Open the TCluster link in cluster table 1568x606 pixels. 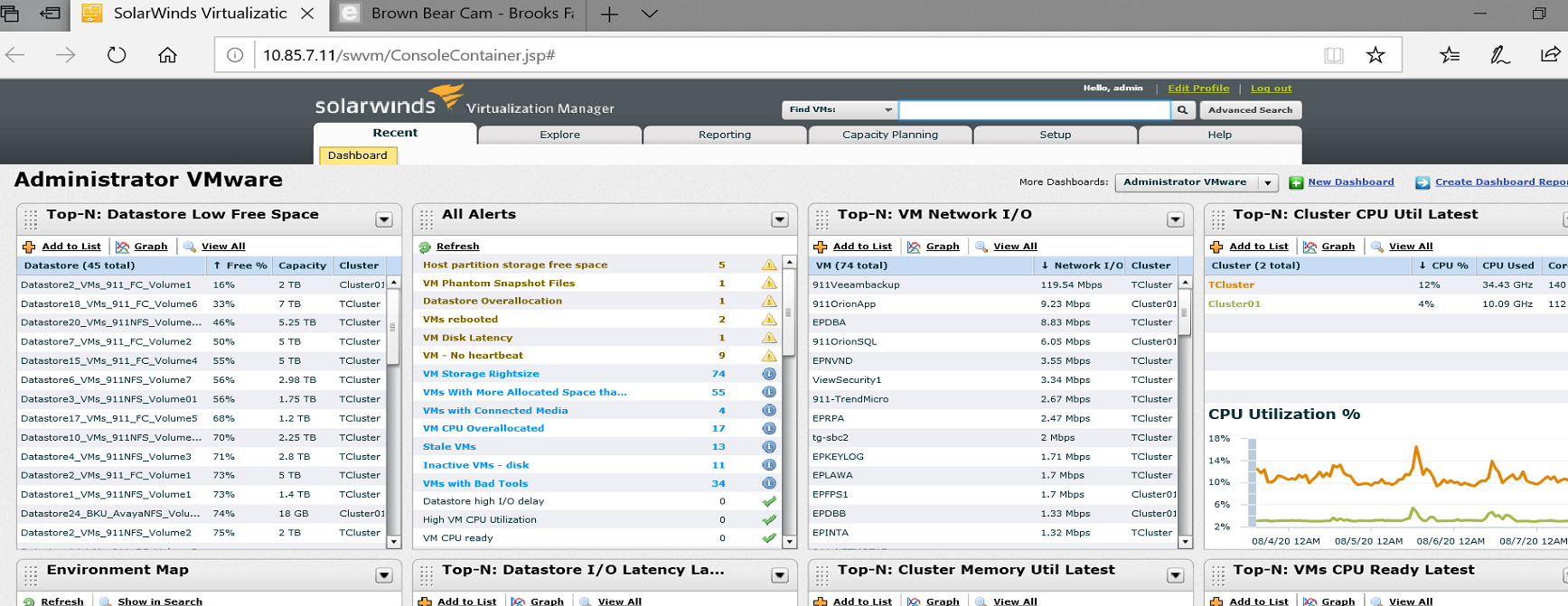(x=1231, y=284)
